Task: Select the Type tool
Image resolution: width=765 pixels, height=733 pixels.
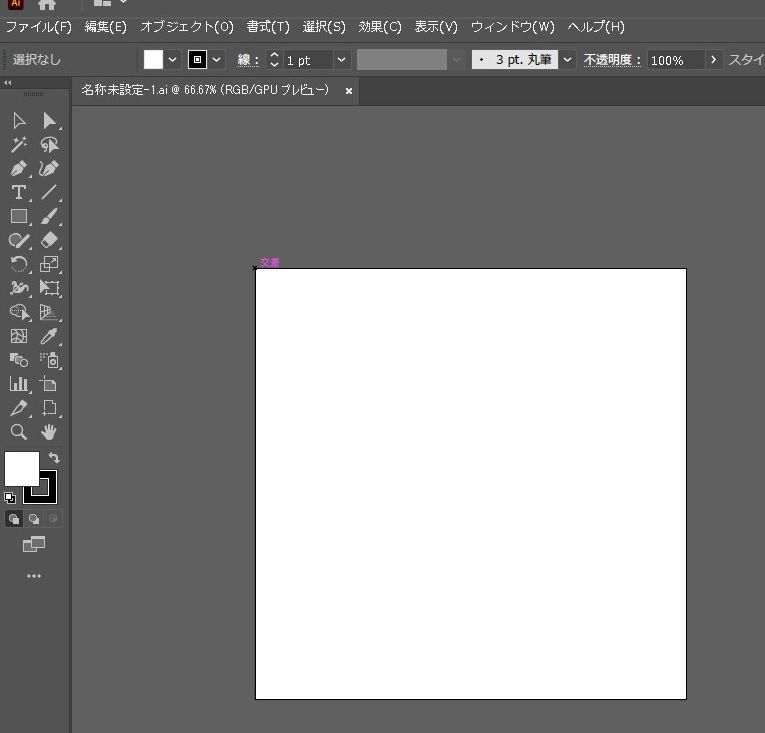Action: coord(19,193)
